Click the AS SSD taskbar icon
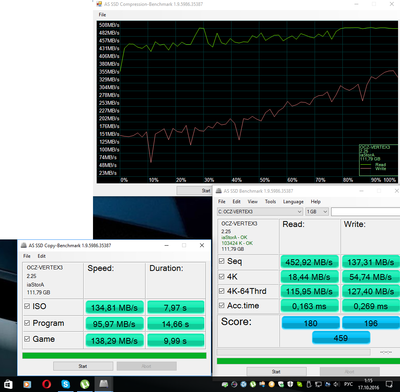The height and width of the screenshot is (392, 400). [104, 384]
